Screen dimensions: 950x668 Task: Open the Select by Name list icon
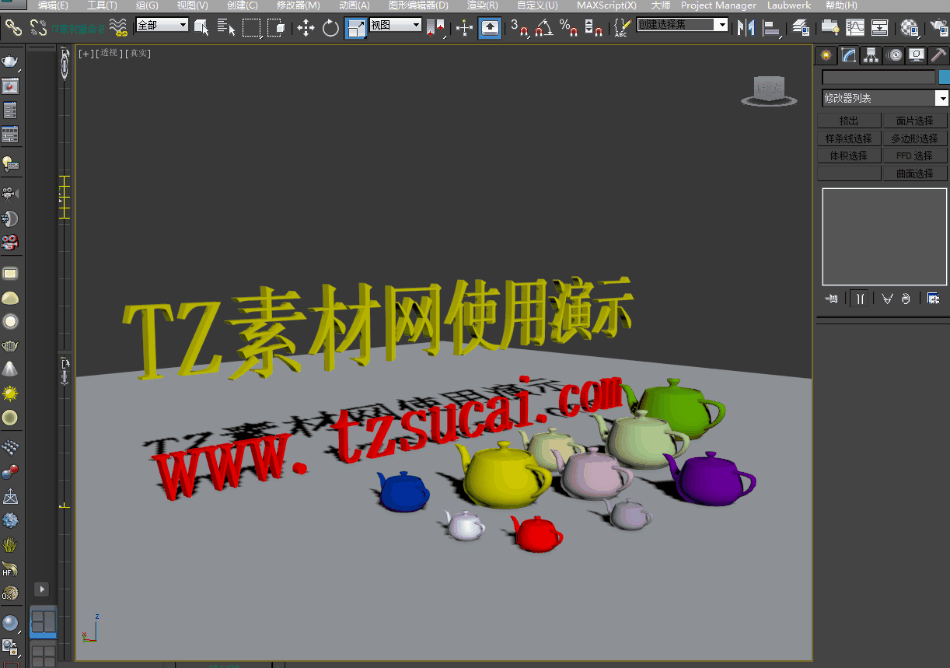click(226, 27)
